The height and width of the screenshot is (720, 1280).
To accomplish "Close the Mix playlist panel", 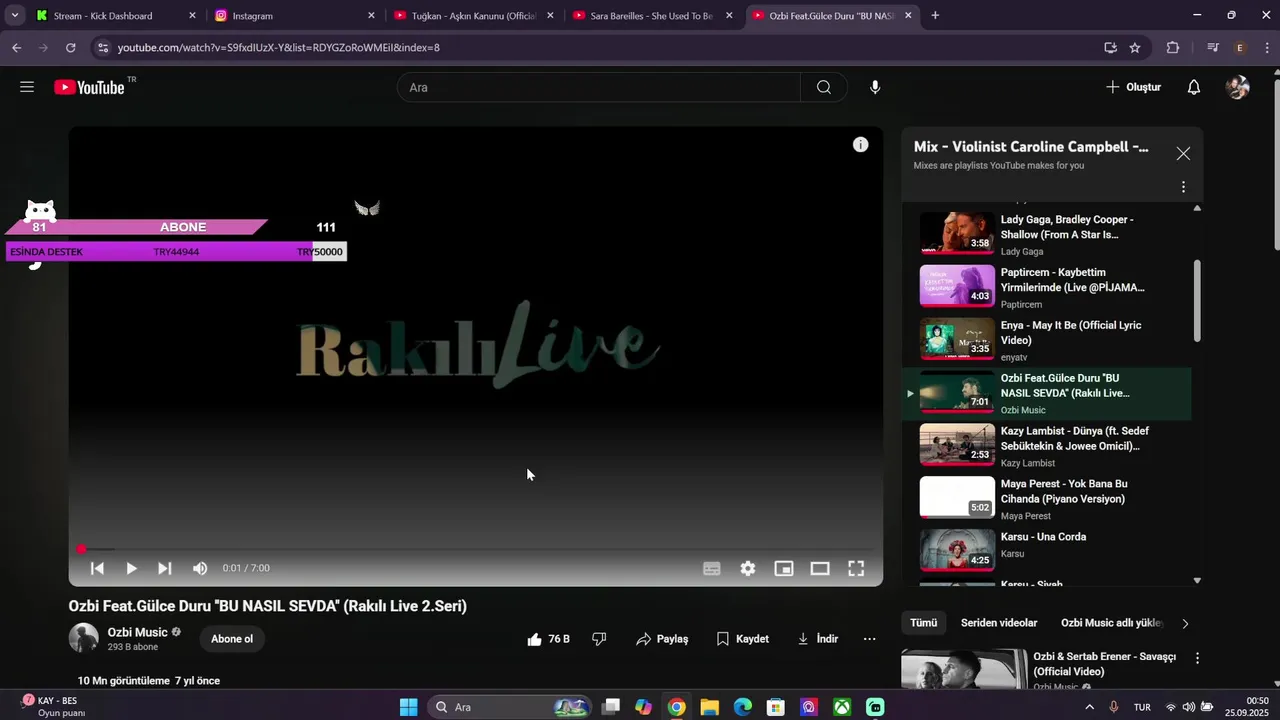I will (x=1183, y=154).
